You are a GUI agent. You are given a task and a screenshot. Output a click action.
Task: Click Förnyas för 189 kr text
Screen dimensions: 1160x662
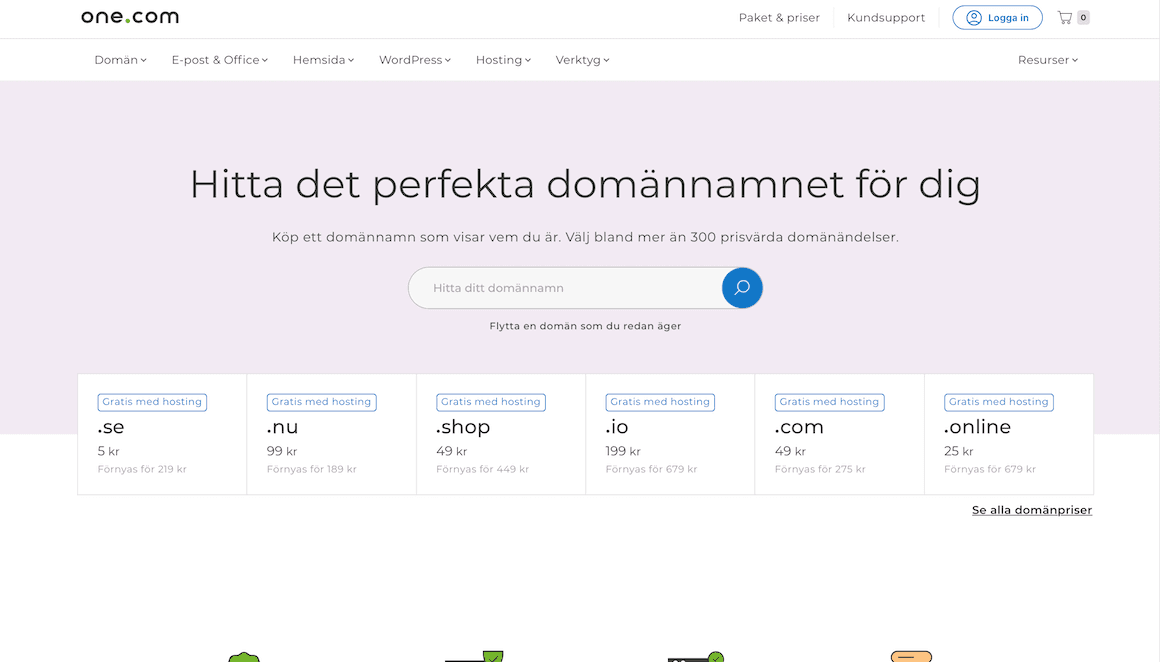pyautogui.click(x=311, y=469)
